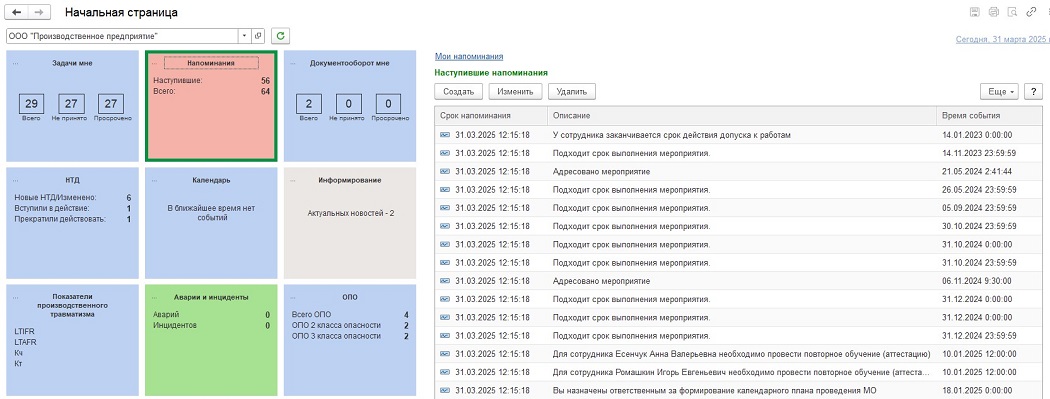Print the page using the printer icon
The width and height of the screenshot is (1050, 399).
pyautogui.click(x=994, y=11)
